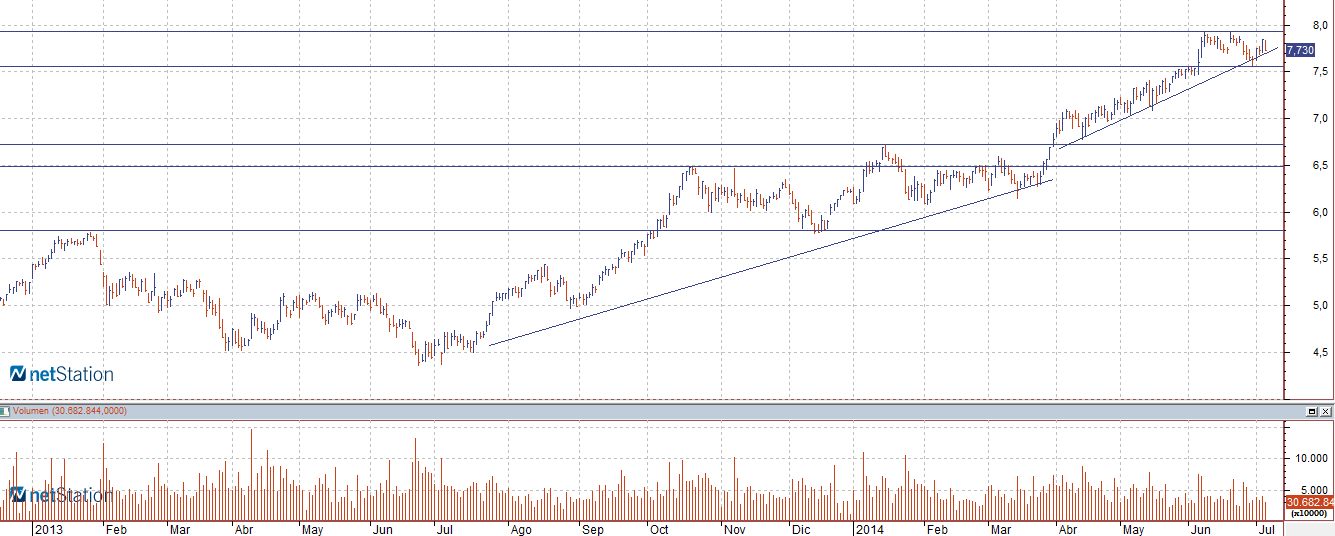Maximize the Volumen indicator panel
Image resolution: width=1335 pixels, height=536 pixels.
(1312, 412)
